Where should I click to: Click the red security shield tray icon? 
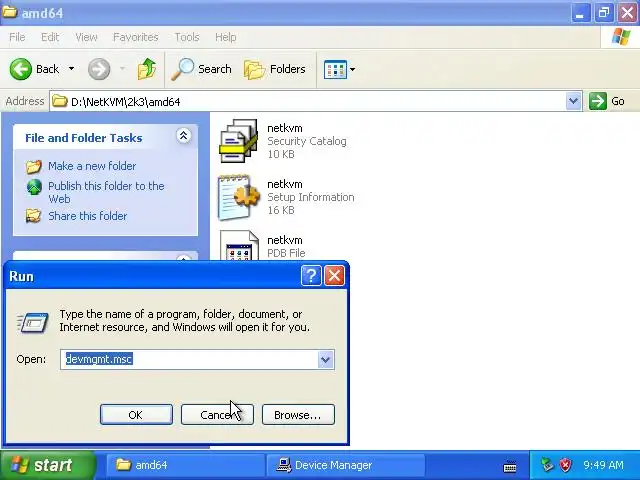click(x=565, y=465)
